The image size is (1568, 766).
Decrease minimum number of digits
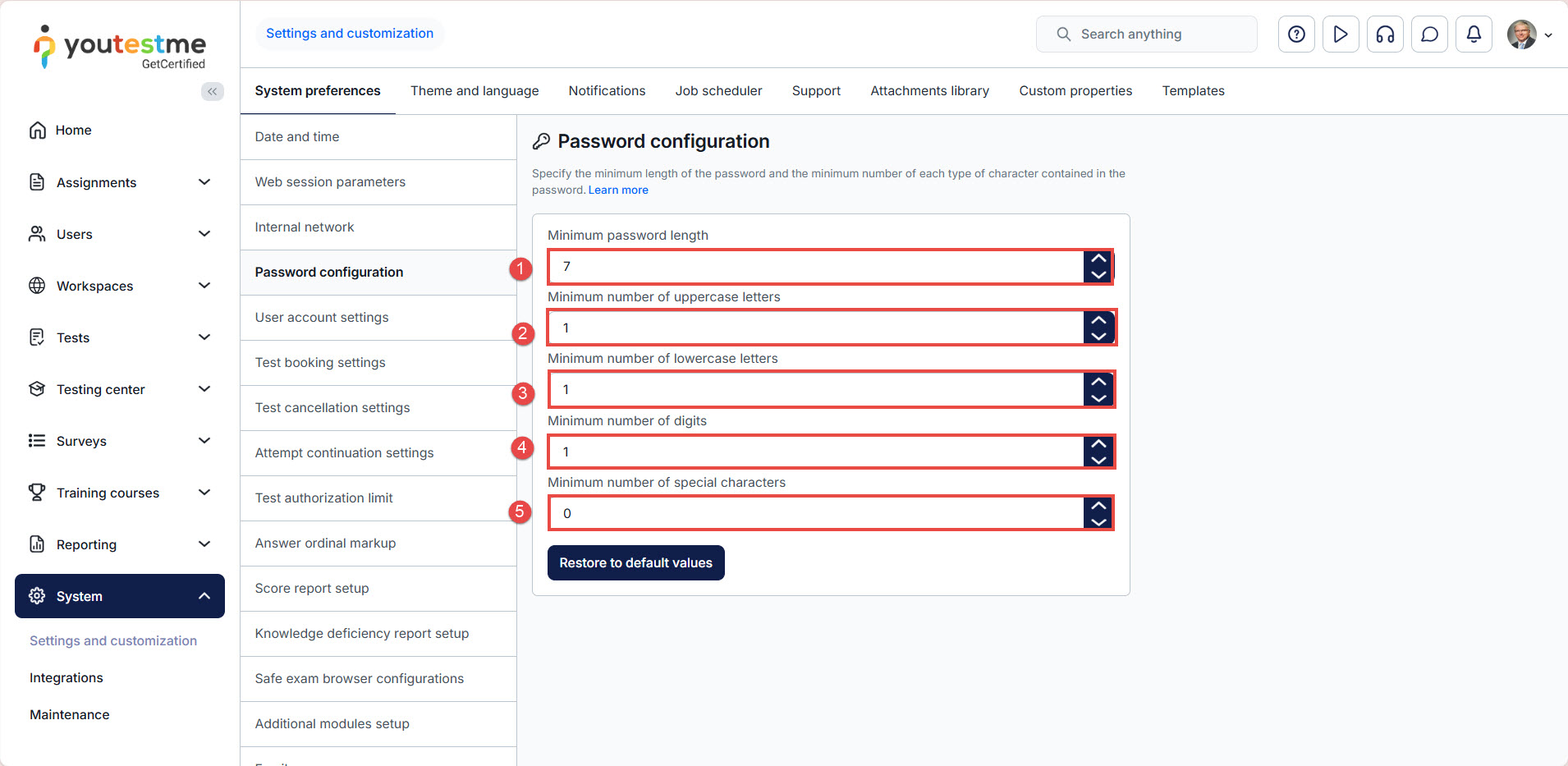tap(1098, 460)
